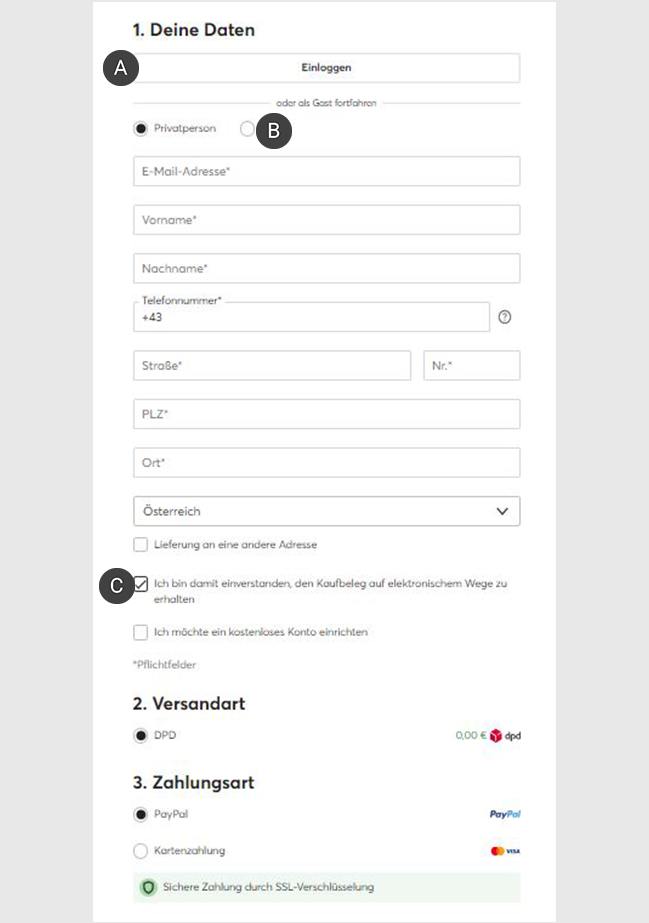The image size is (649, 923).
Task: Click the Mastercard Visa card logos
Action: coord(505,851)
